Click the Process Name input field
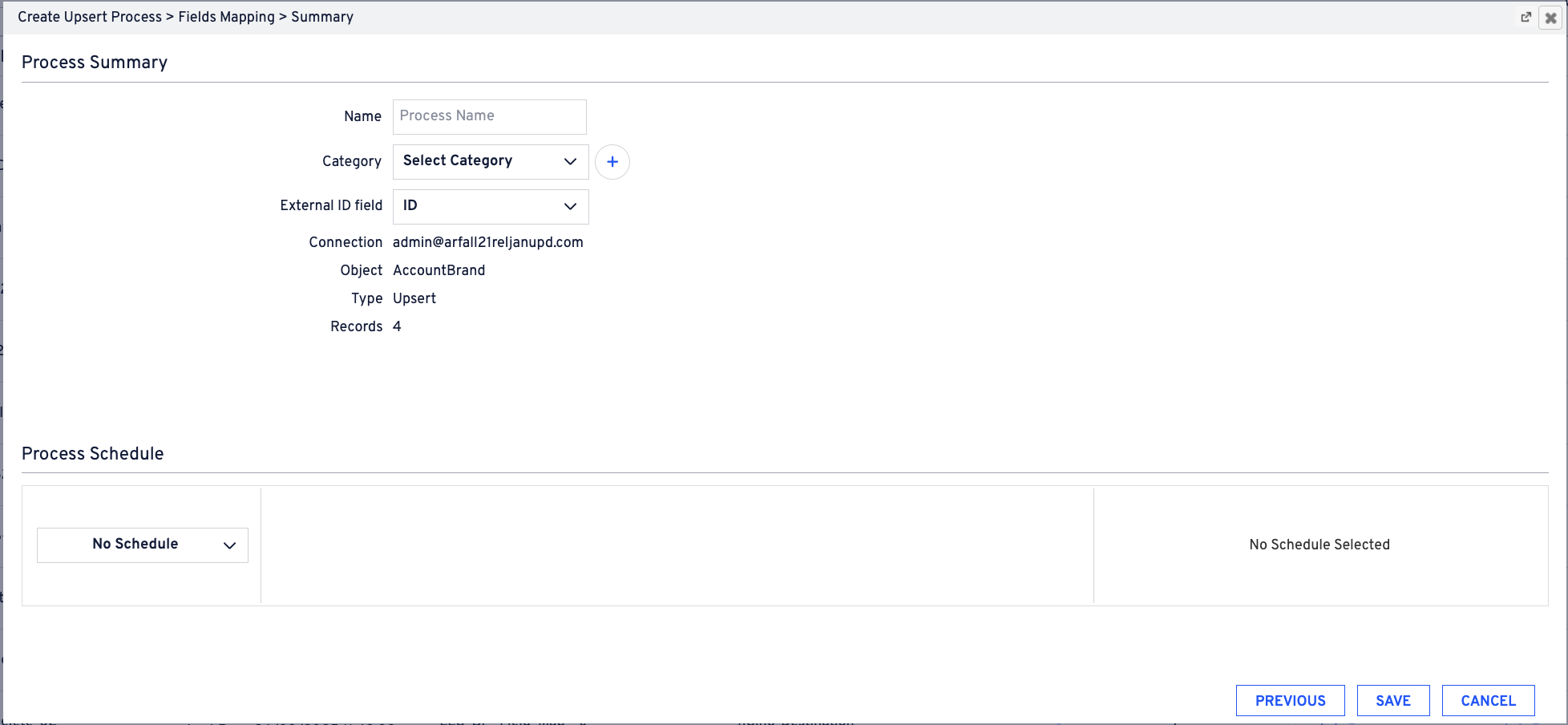 click(489, 116)
